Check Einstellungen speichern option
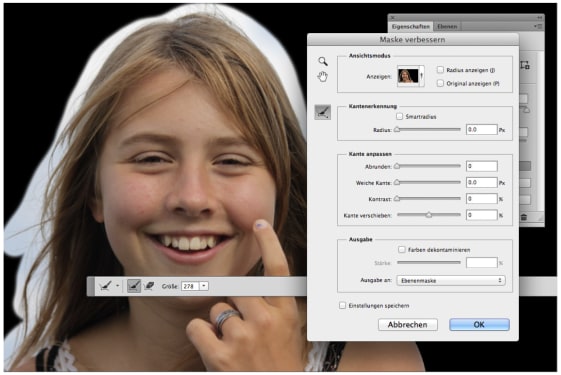The height and width of the screenshot is (375, 561). point(342,305)
